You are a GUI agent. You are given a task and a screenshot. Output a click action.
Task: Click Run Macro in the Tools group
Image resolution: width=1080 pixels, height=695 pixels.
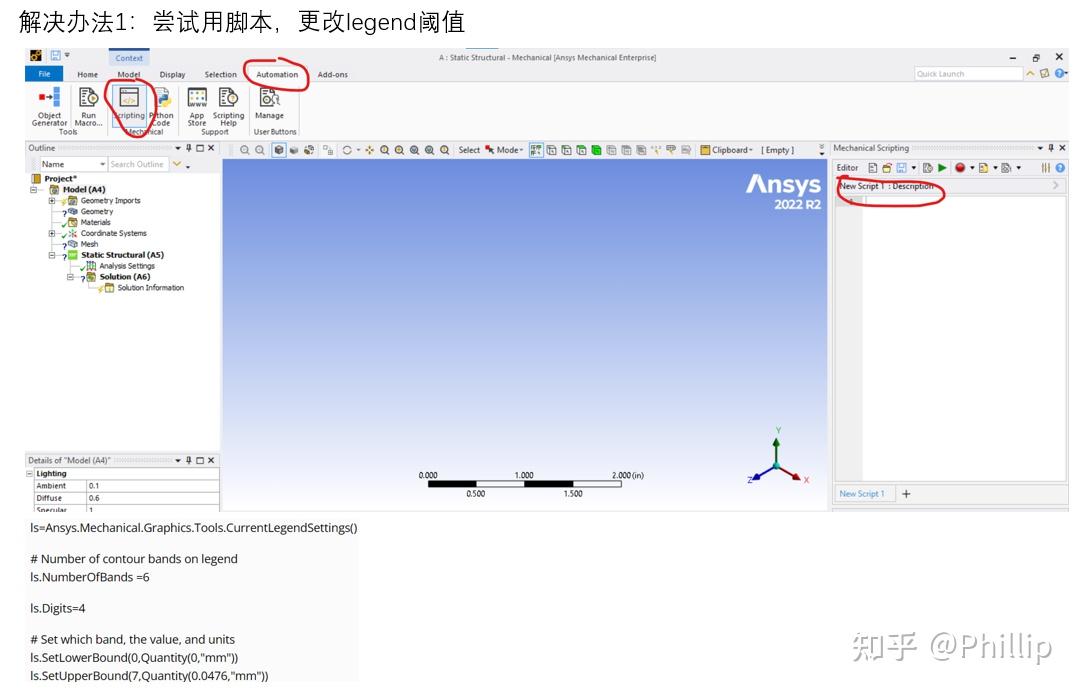pos(88,106)
